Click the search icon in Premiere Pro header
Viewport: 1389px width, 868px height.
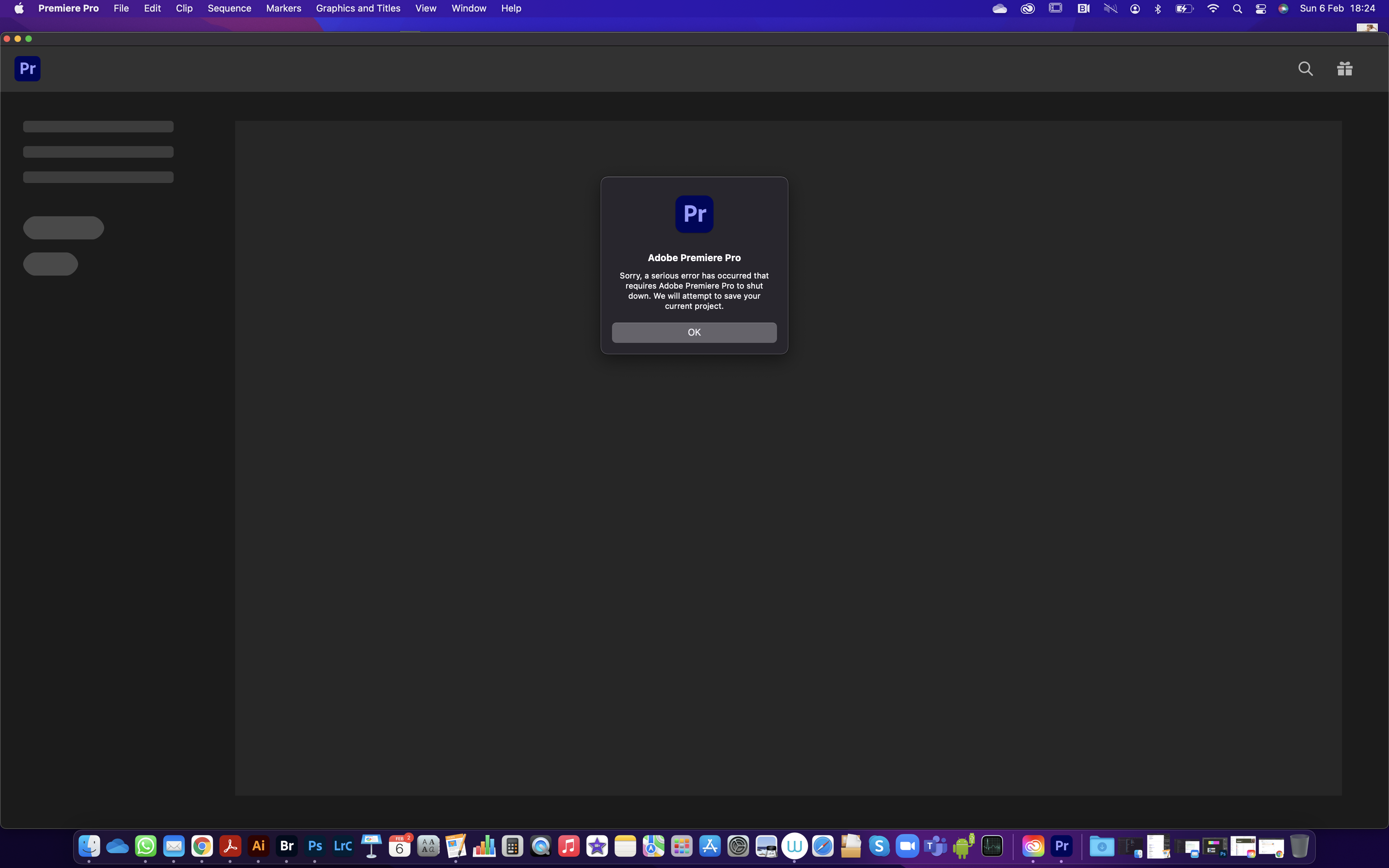click(1305, 68)
